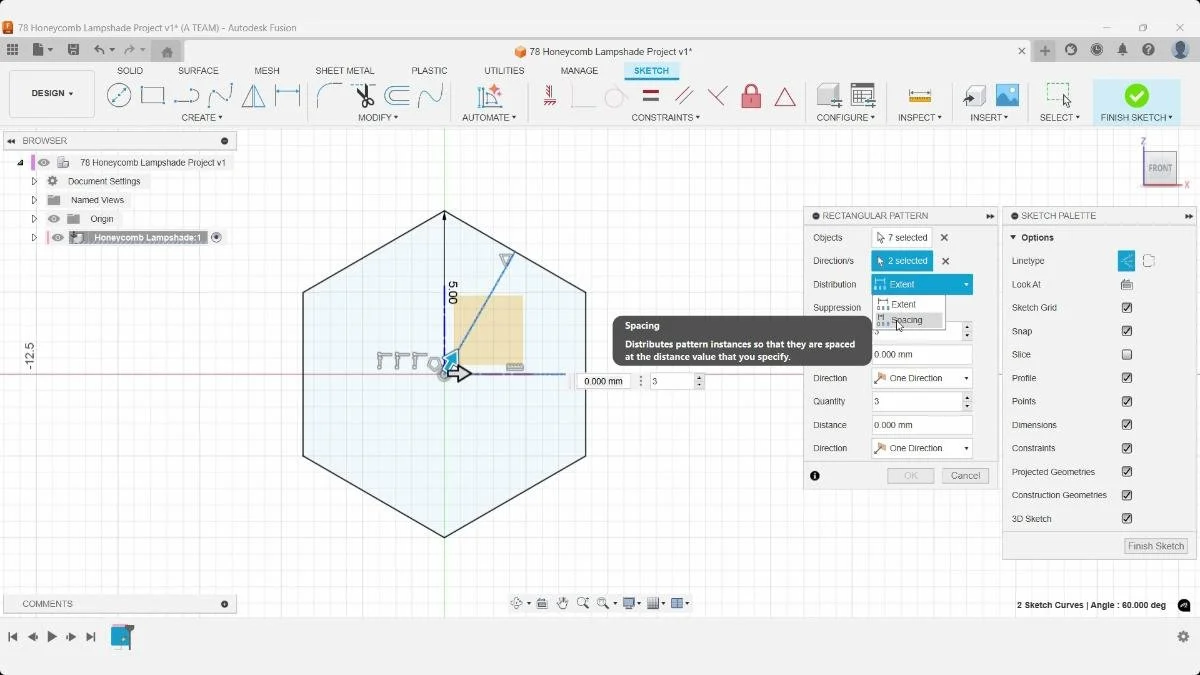The width and height of the screenshot is (1200, 675).
Task: Switch to the UTILITIES tab
Action: [504, 71]
